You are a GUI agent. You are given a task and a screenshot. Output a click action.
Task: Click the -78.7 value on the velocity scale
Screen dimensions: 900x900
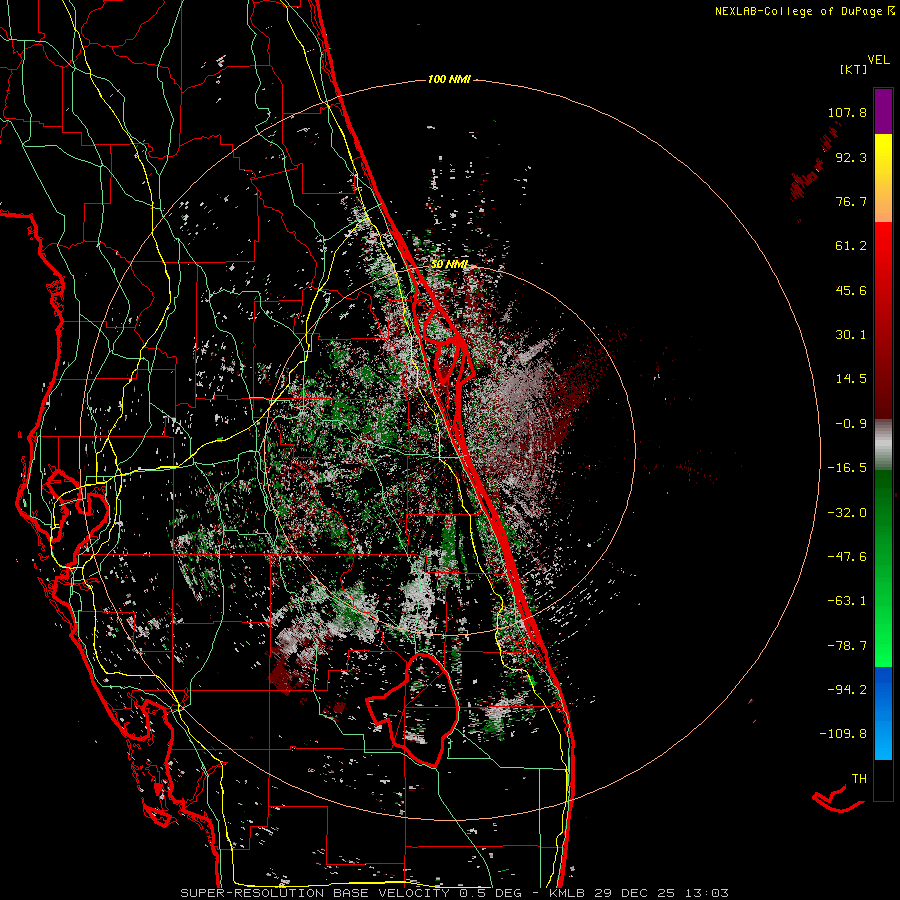coord(847,646)
